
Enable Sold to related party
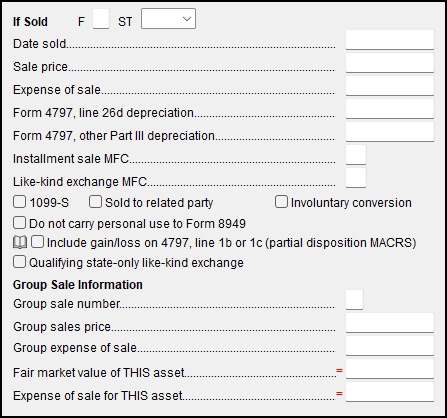coord(95,202)
